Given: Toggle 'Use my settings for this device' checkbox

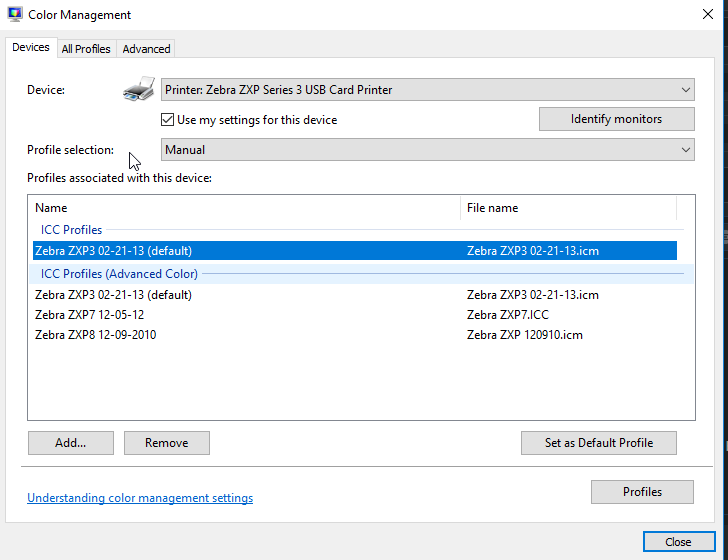Looking at the screenshot, I should click(169, 120).
